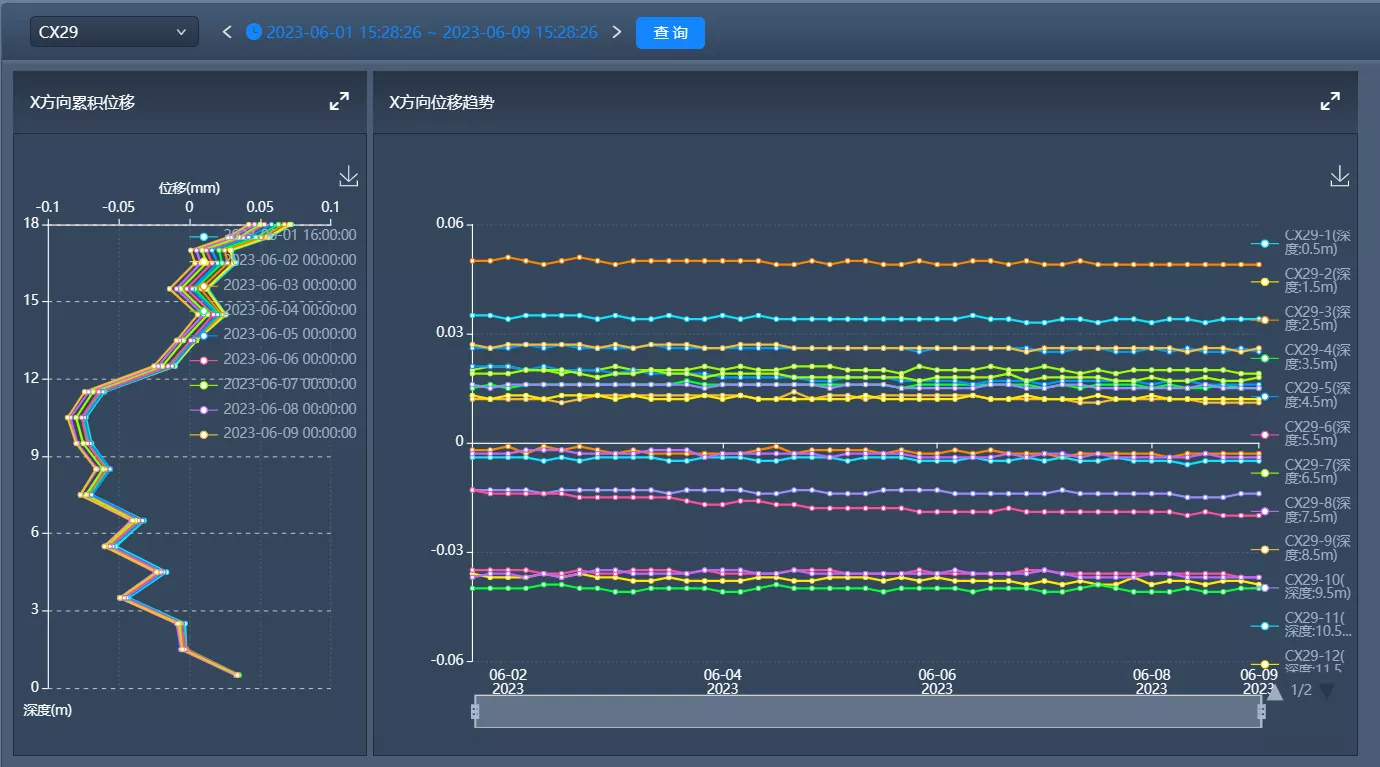The width and height of the screenshot is (1380, 767).
Task: Click the X方向位移趋势 panel title
Action: point(442,102)
